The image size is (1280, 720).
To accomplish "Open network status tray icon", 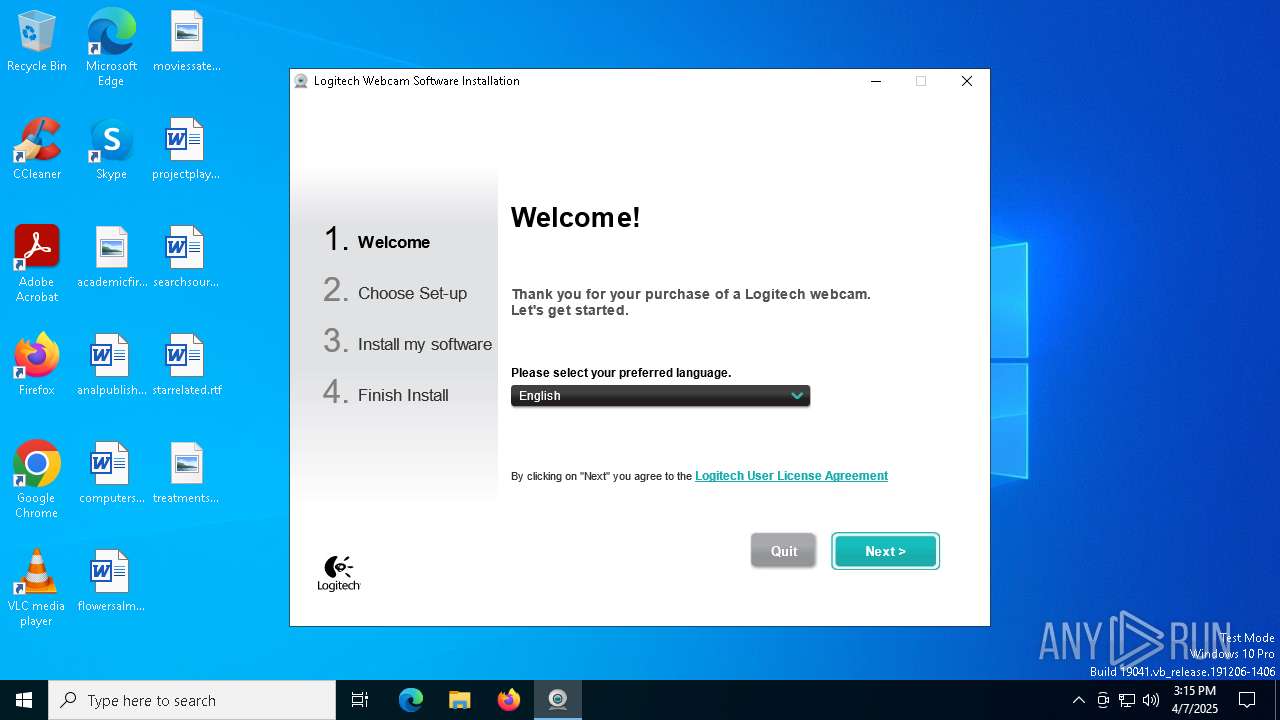I will (1127, 700).
